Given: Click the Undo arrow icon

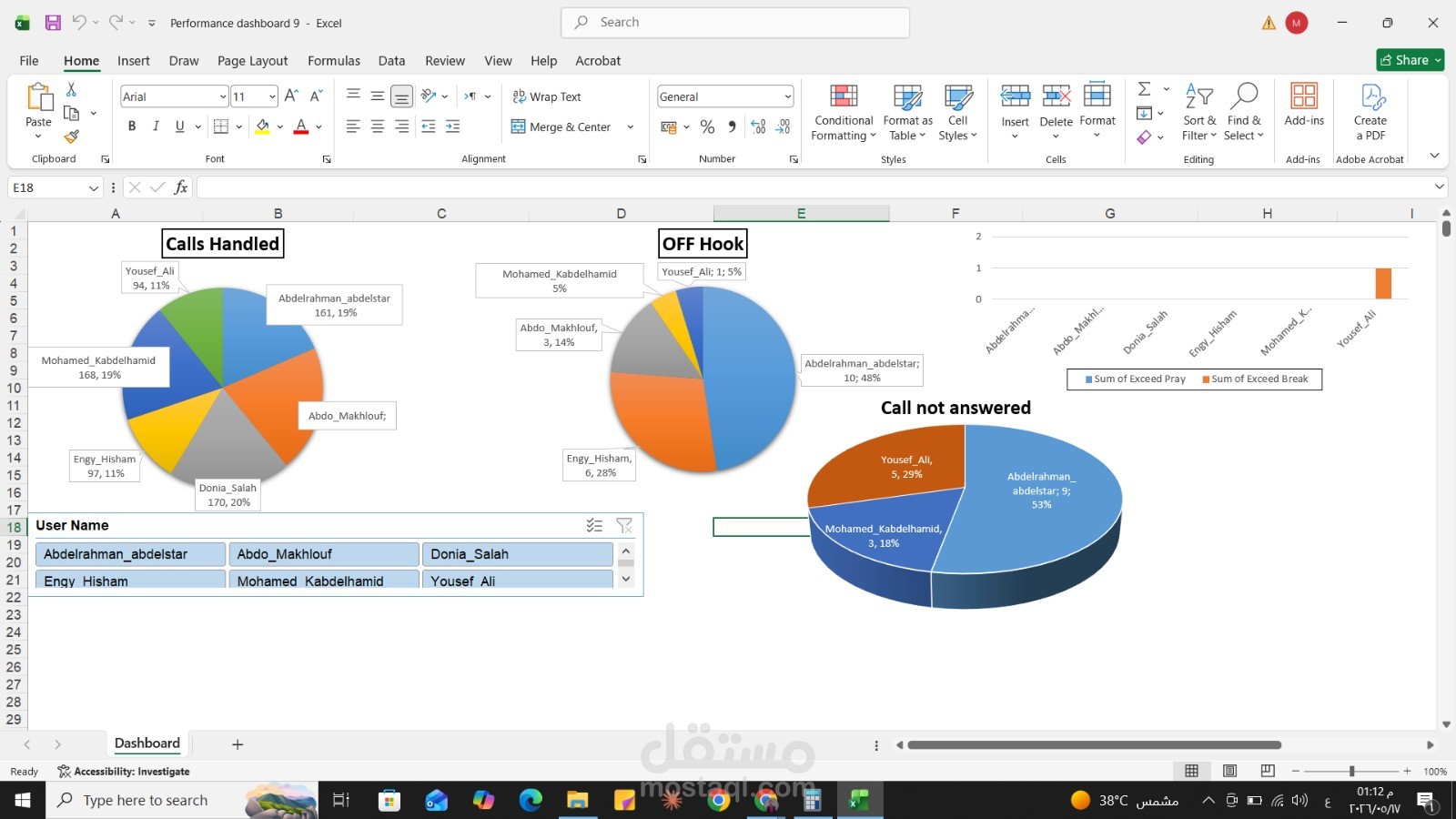Looking at the screenshot, I should (79, 23).
